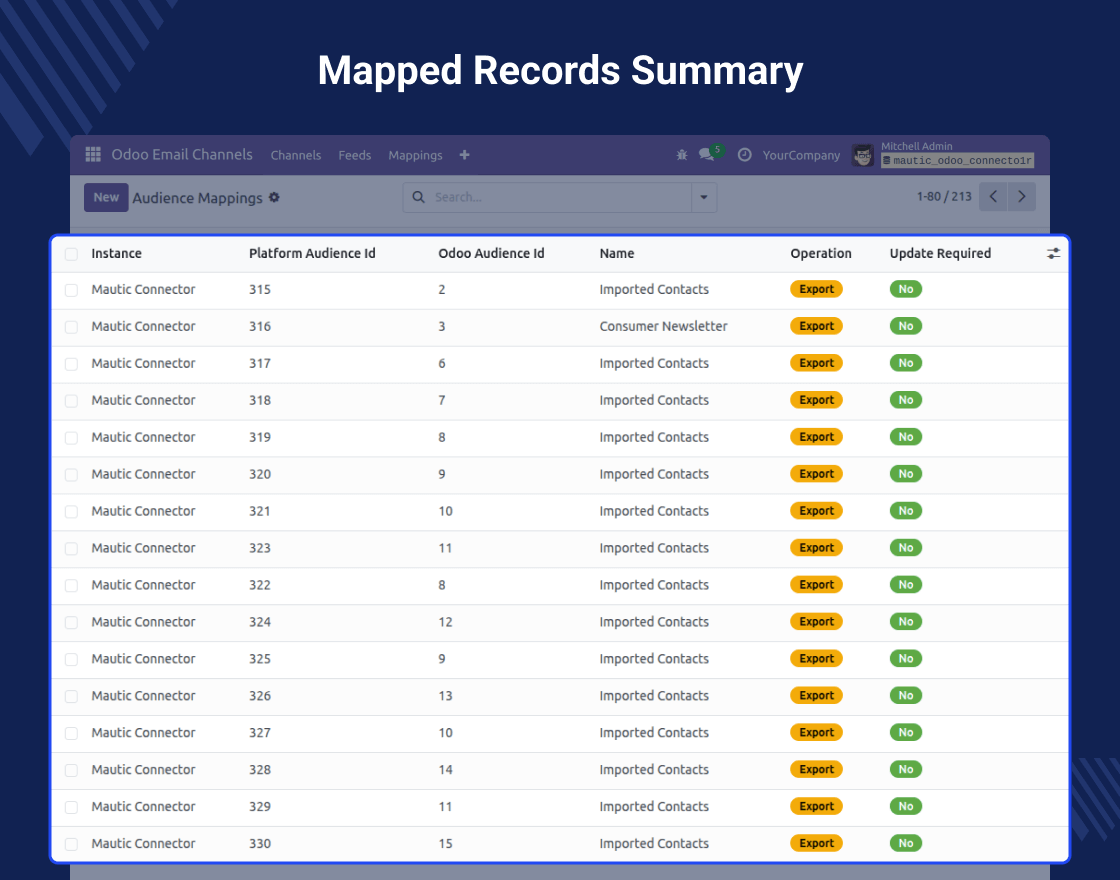Open the conversations chat icon

pos(707,154)
